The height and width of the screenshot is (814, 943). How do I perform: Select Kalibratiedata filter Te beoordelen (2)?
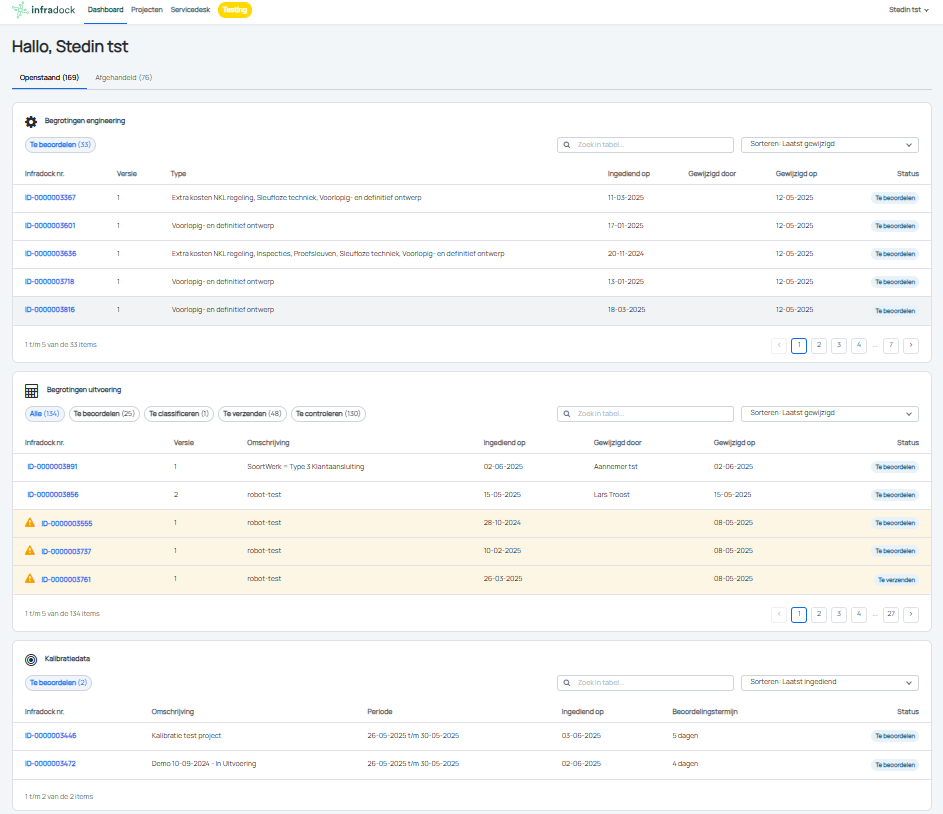click(x=58, y=683)
